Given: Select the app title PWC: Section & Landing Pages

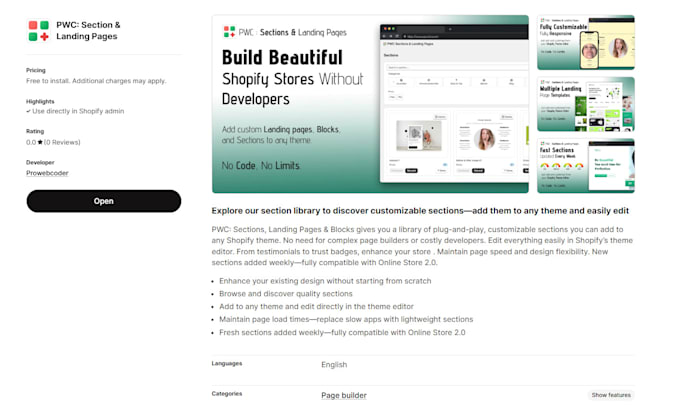Looking at the screenshot, I should 88,30.
